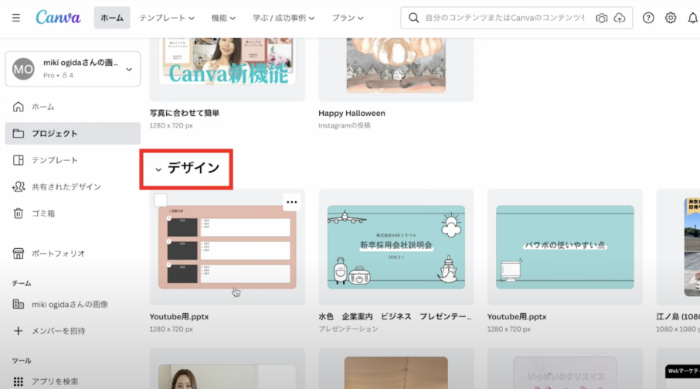This screenshot has height=389, width=700.
Task: Open camera image search icon
Action: click(601, 18)
